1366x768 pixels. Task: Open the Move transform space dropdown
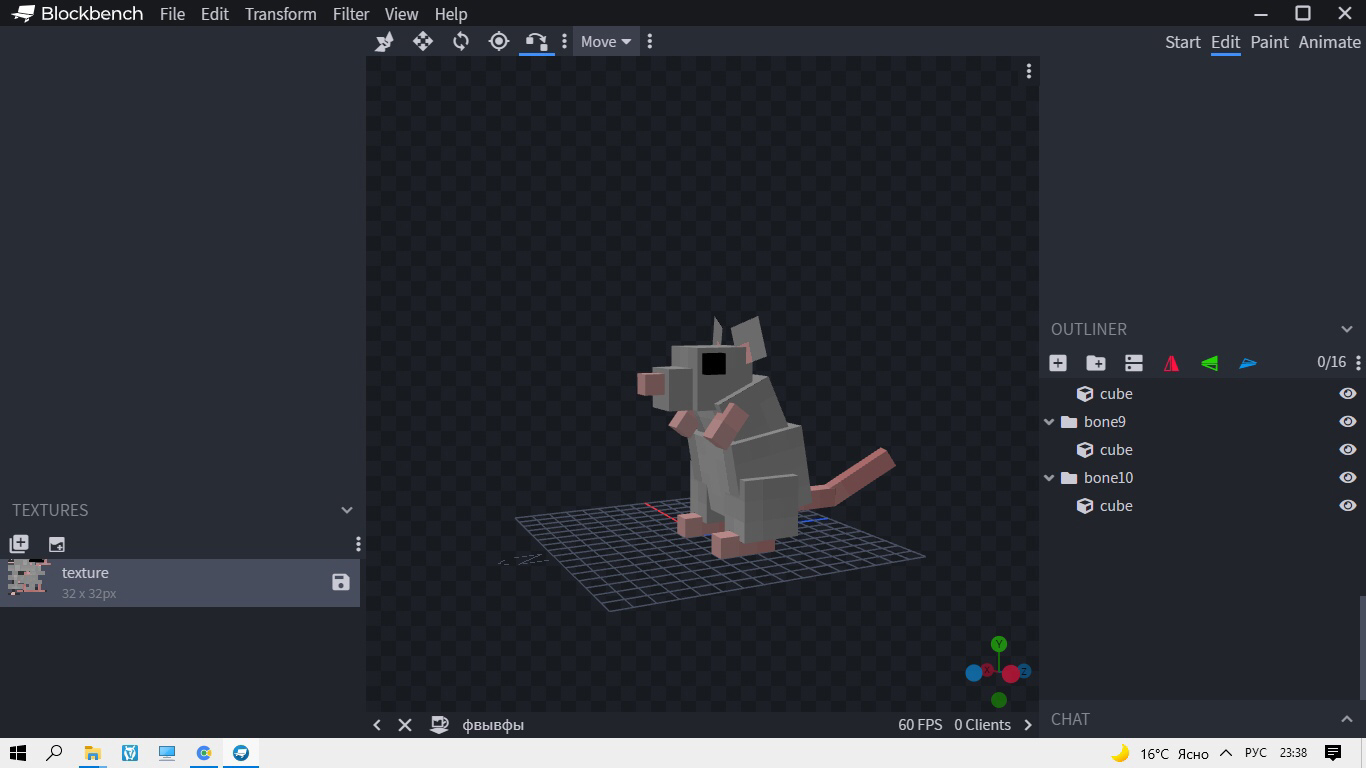pos(606,41)
